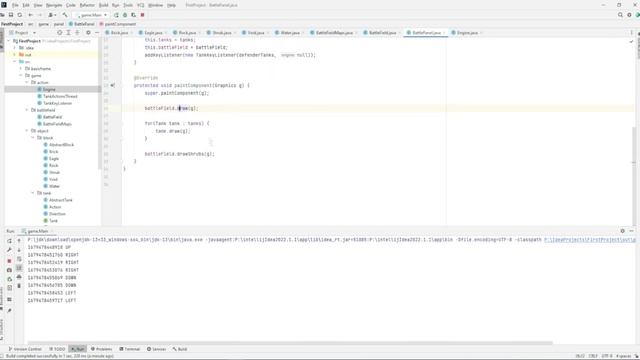640x360 pixels.
Task: Click the Pin Tab icon in Run panel
Action: pyautogui.click(x=9, y=311)
